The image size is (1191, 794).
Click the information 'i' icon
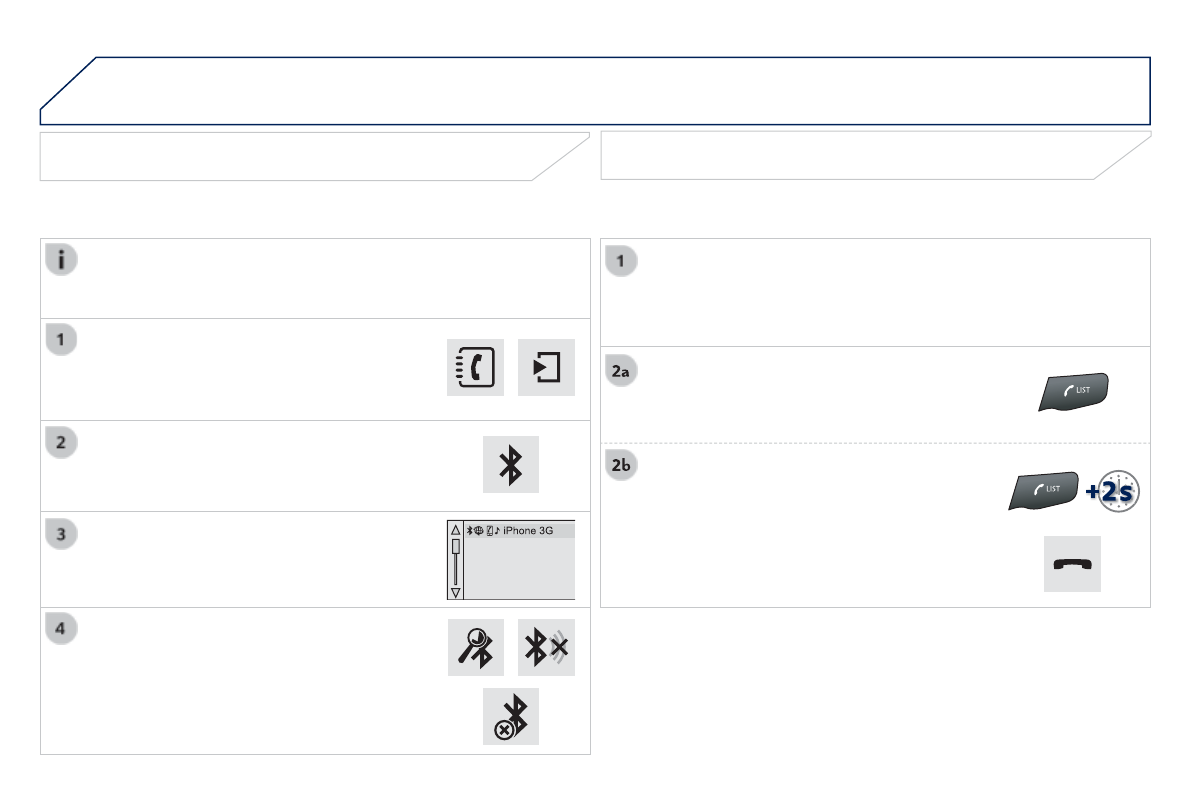60,260
